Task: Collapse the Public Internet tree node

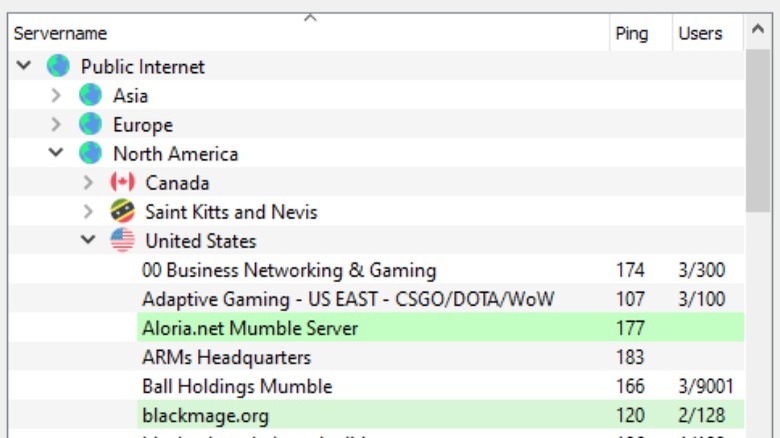Action: (24, 65)
